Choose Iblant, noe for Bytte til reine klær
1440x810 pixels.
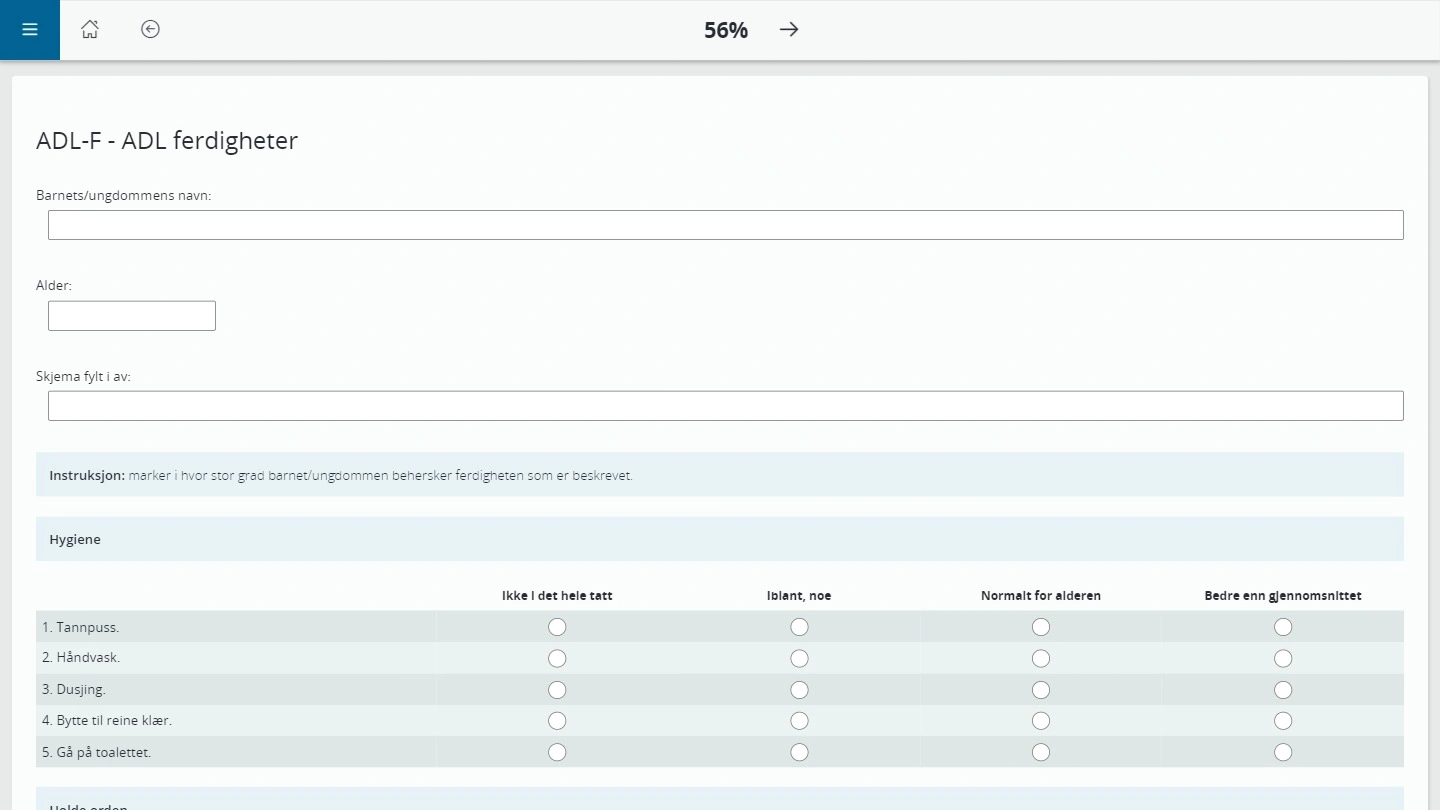[x=799, y=721]
